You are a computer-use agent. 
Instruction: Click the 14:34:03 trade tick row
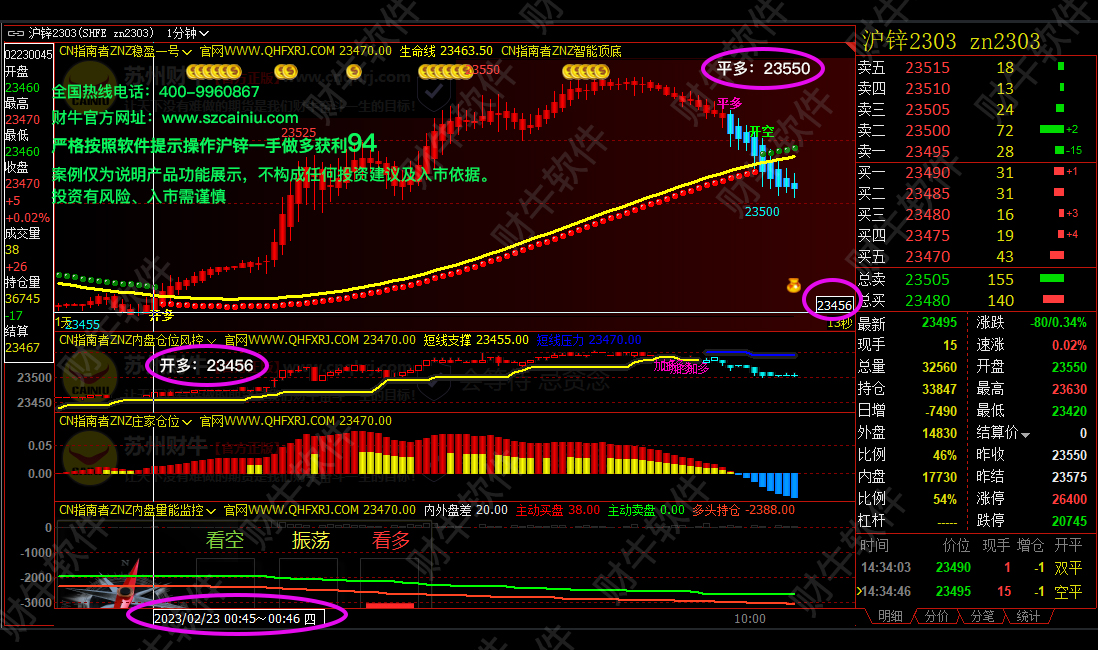coord(972,567)
